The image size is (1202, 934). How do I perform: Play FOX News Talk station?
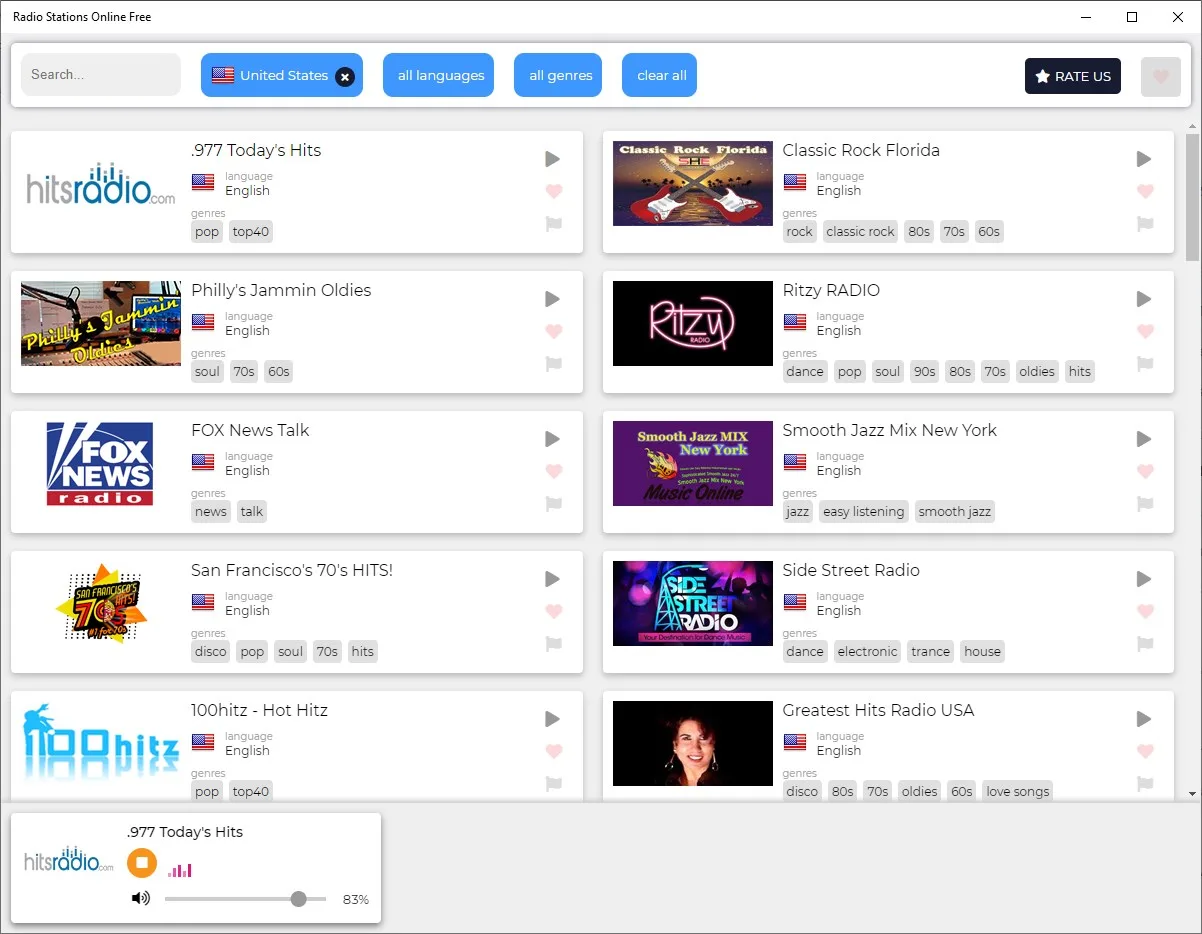553,439
